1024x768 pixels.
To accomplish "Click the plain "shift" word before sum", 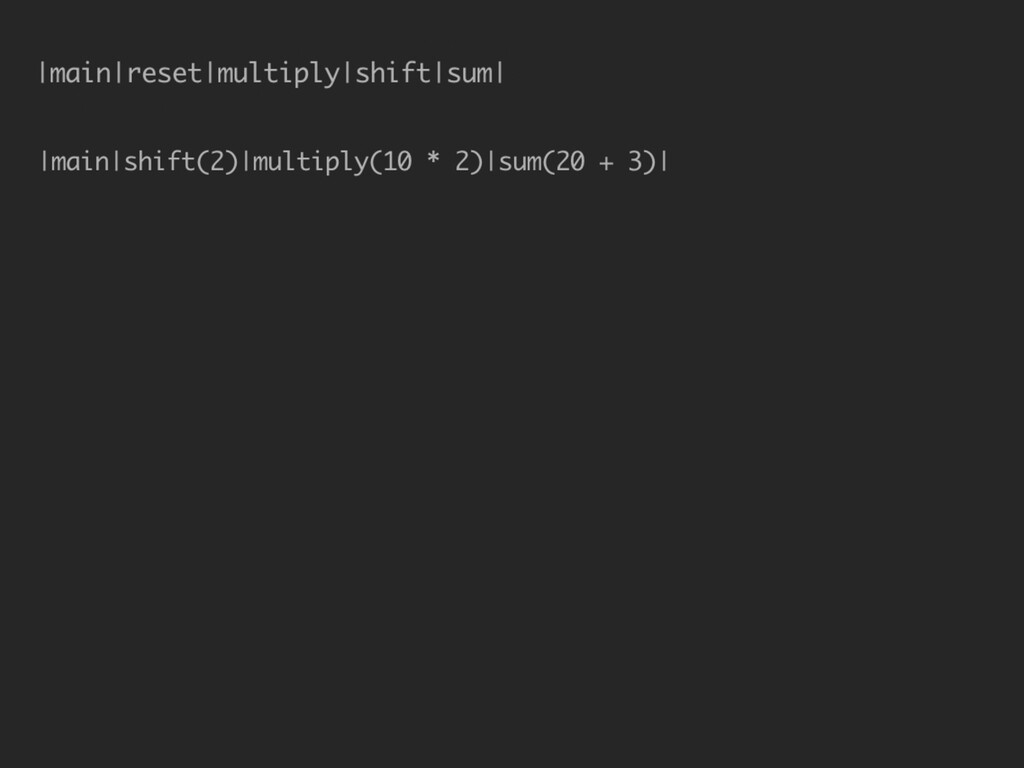I will coord(392,72).
